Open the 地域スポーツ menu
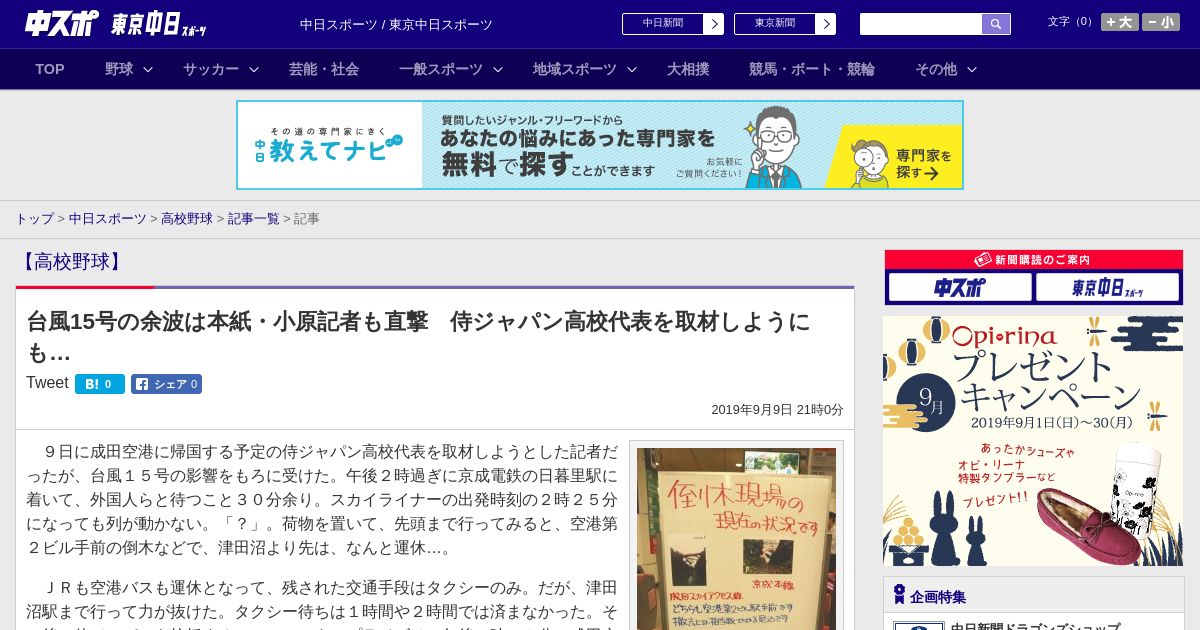1200x630 pixels. (575, 69)
